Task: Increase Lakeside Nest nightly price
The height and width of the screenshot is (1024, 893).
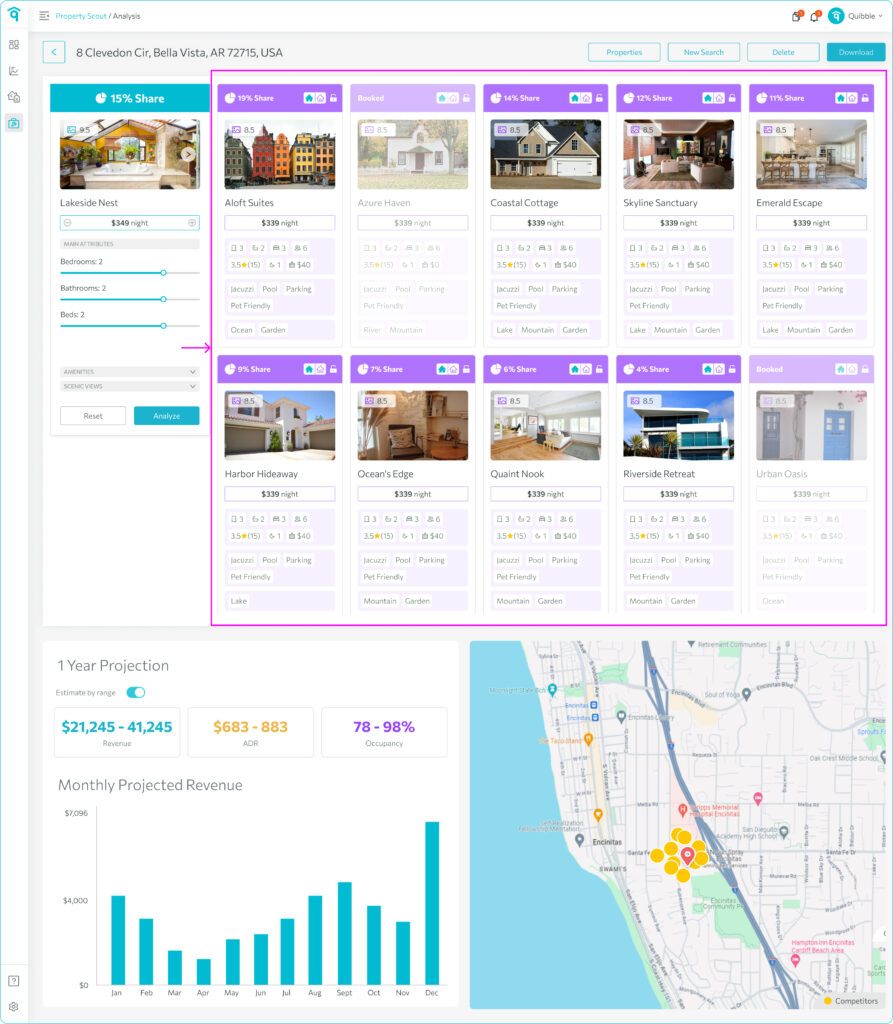Action: (x=192, y=223)
